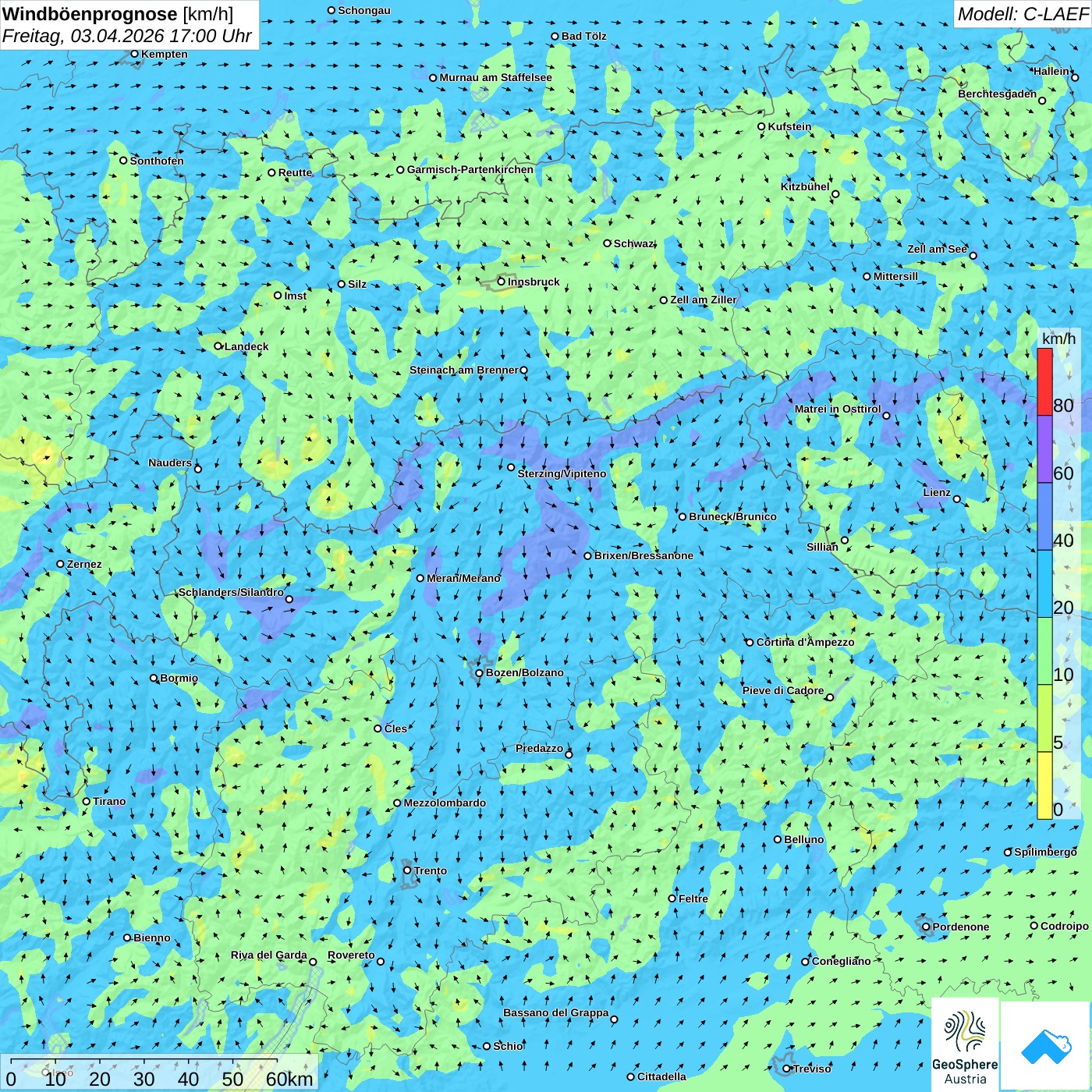Viewport: 1092px width, 1092px height.
Task: Click the 'Windböenprognose [km/h]' title
Action: [118, 14]
